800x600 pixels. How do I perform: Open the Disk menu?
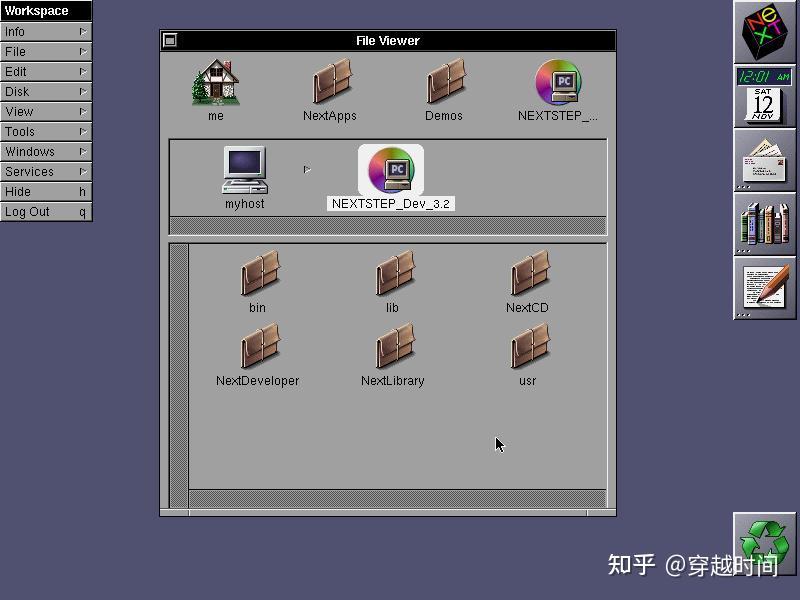pyautogui.click(x=46, y=91)
